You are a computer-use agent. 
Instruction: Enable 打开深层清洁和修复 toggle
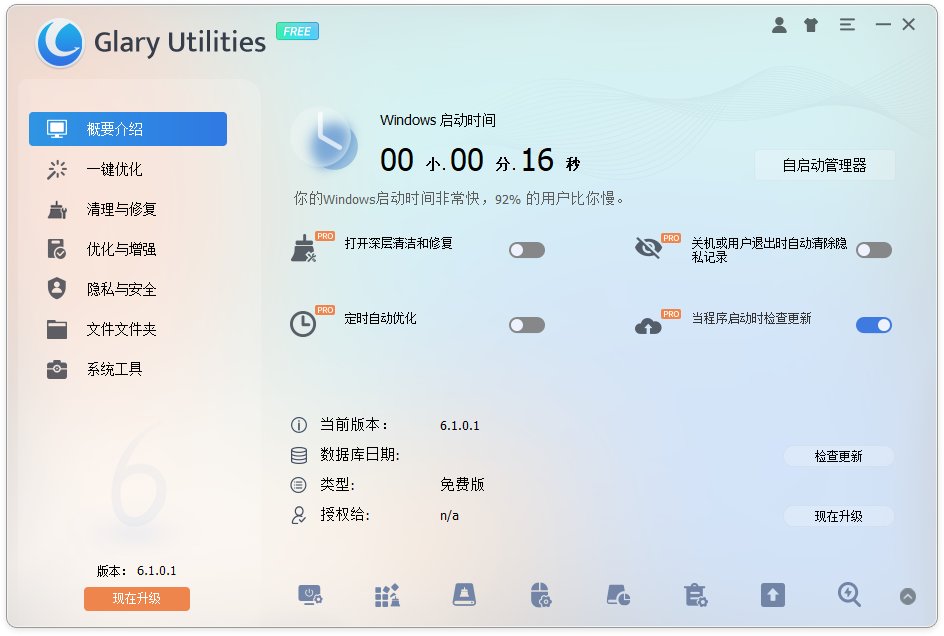tap(527, 250)
